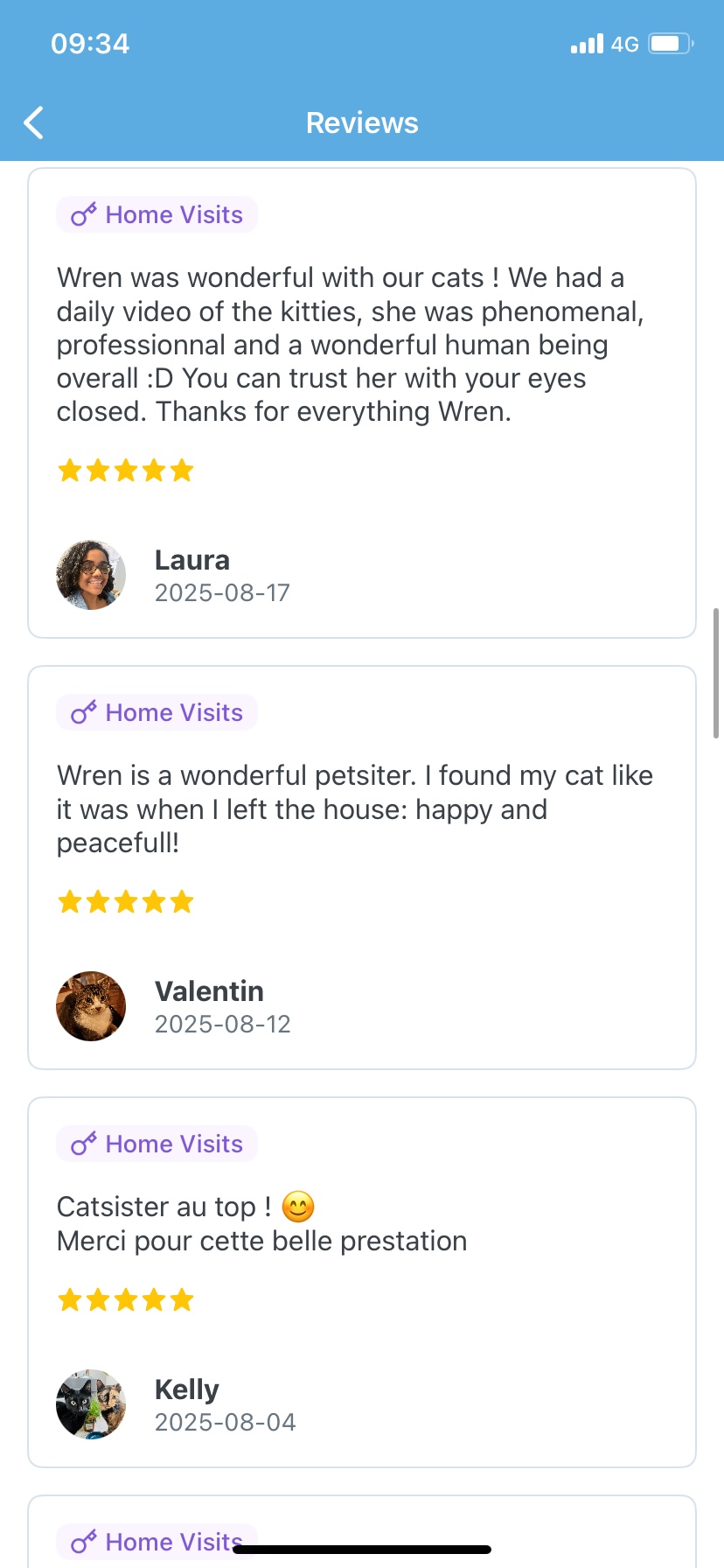Tap the five-star rating on Valentin's review
Image resolution: width=724 pixels, height=1568 pixels.
[x=126, y=902]
